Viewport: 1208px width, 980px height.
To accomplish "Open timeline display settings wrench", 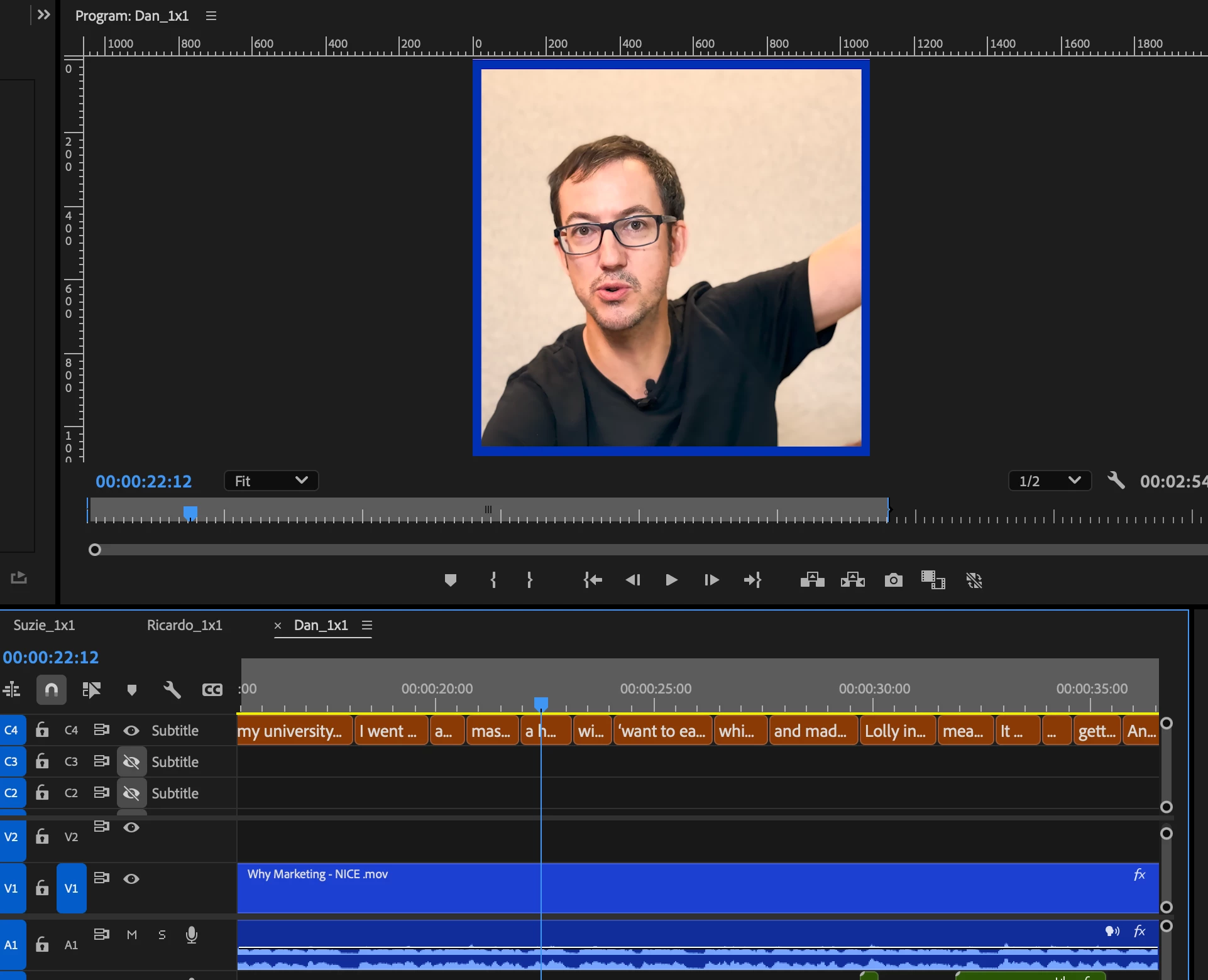I will click(172, 690).
